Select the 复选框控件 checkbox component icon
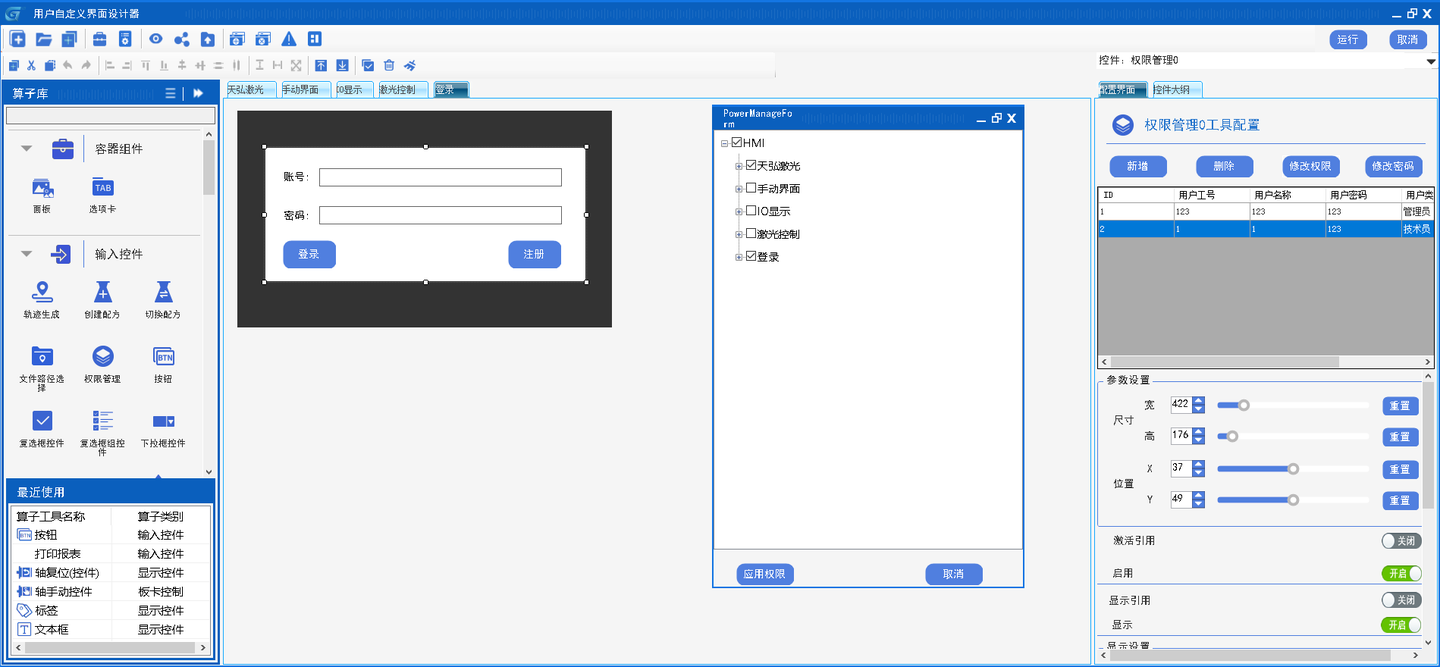 click(x=42, y=420)
